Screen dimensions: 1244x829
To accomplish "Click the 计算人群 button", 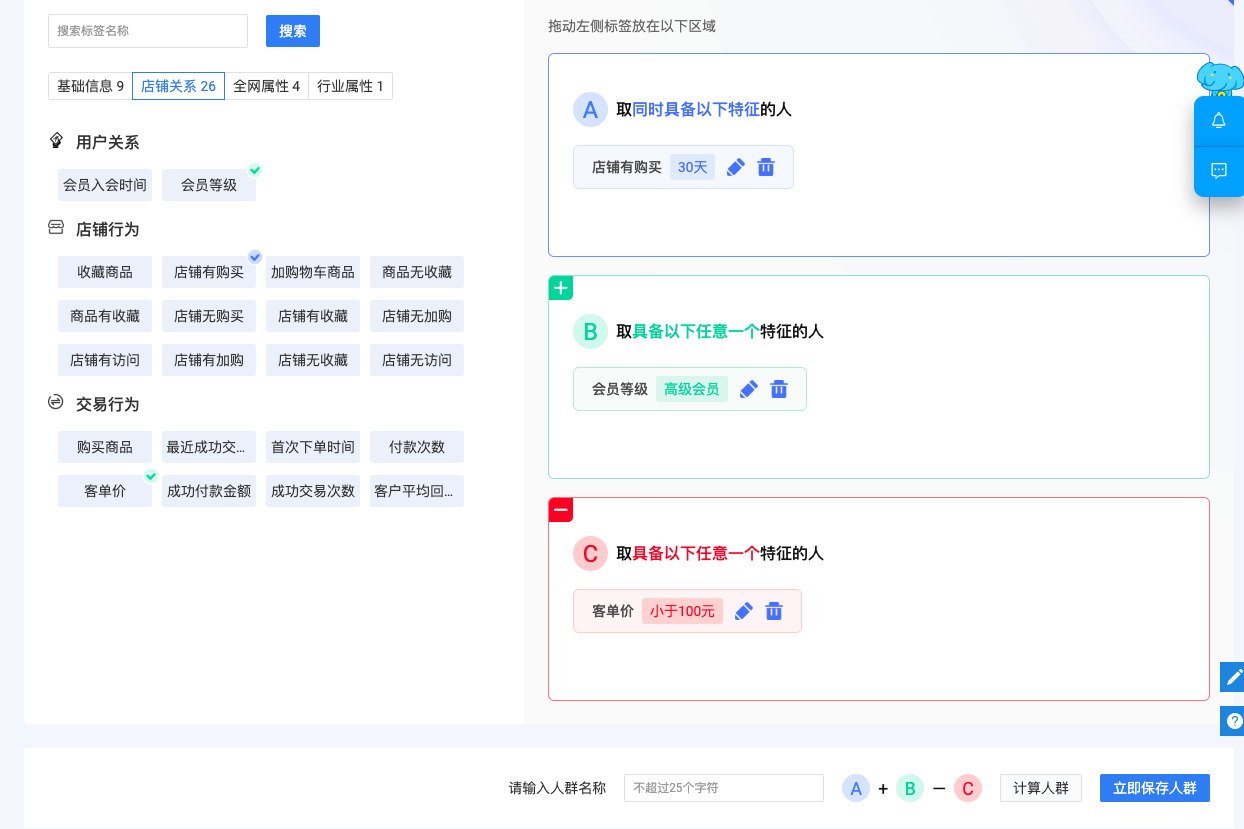I will (1040, 788).
